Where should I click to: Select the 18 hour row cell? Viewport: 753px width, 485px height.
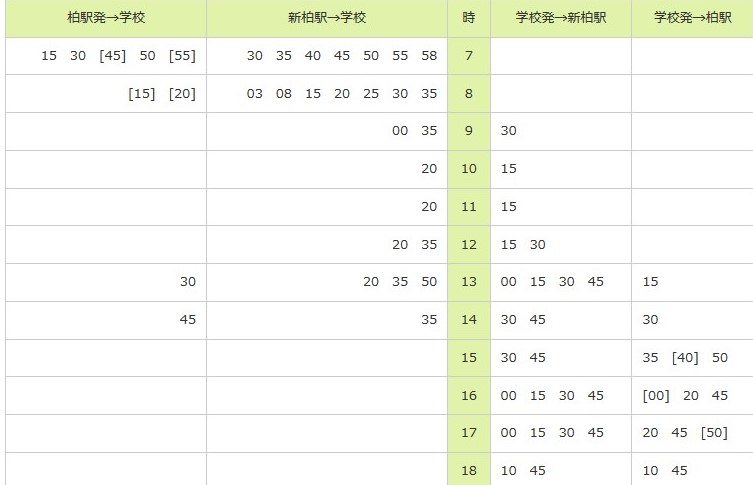point(469,469)
